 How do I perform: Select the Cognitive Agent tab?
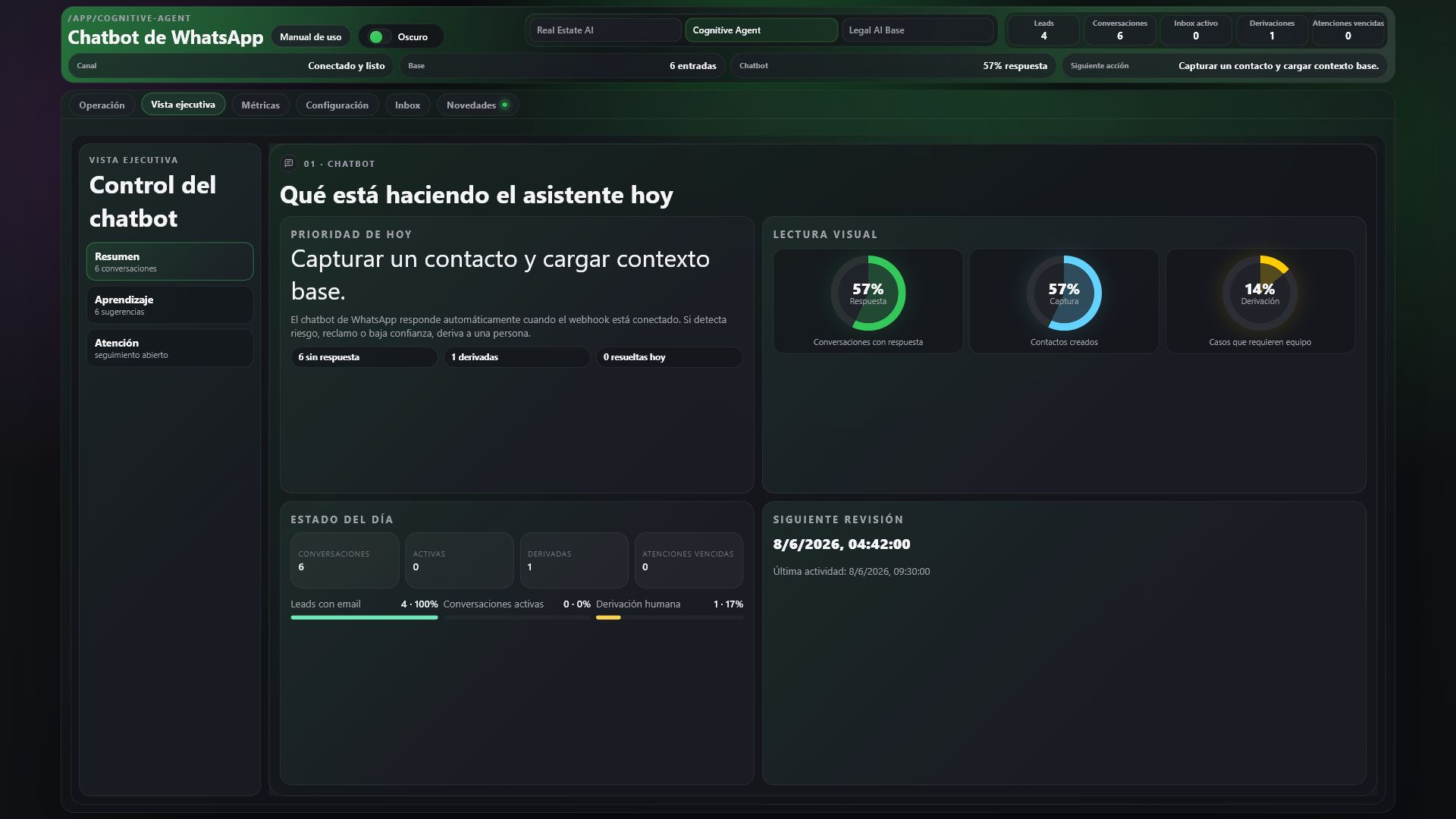pos(761,30)
